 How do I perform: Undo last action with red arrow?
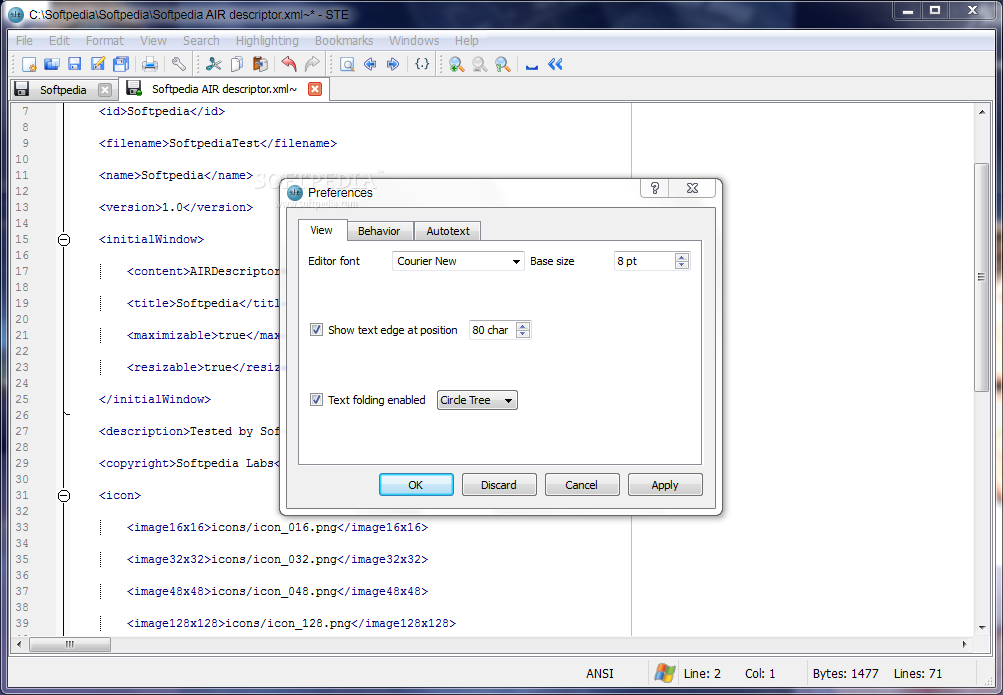(x=289, y=65)
